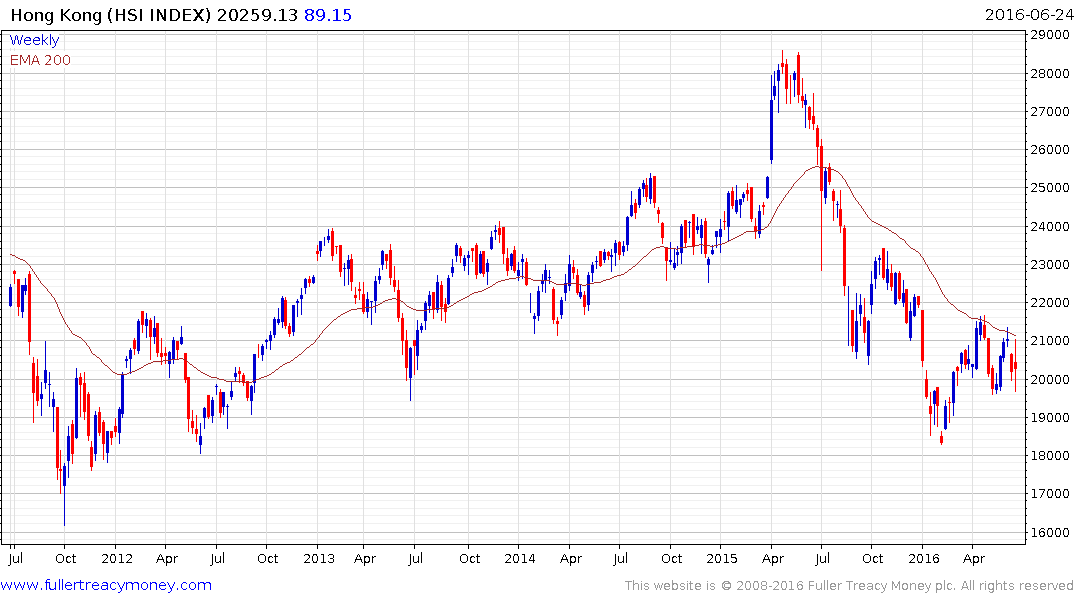Click the 2016 year label on time axis
1075x600 pixels.
click(923, 558)
